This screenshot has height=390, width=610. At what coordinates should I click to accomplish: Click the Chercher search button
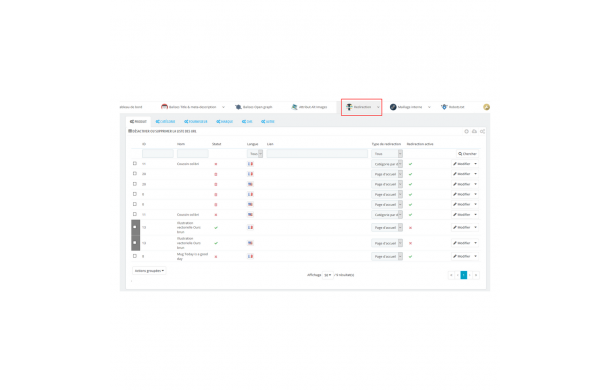point(467,154)
